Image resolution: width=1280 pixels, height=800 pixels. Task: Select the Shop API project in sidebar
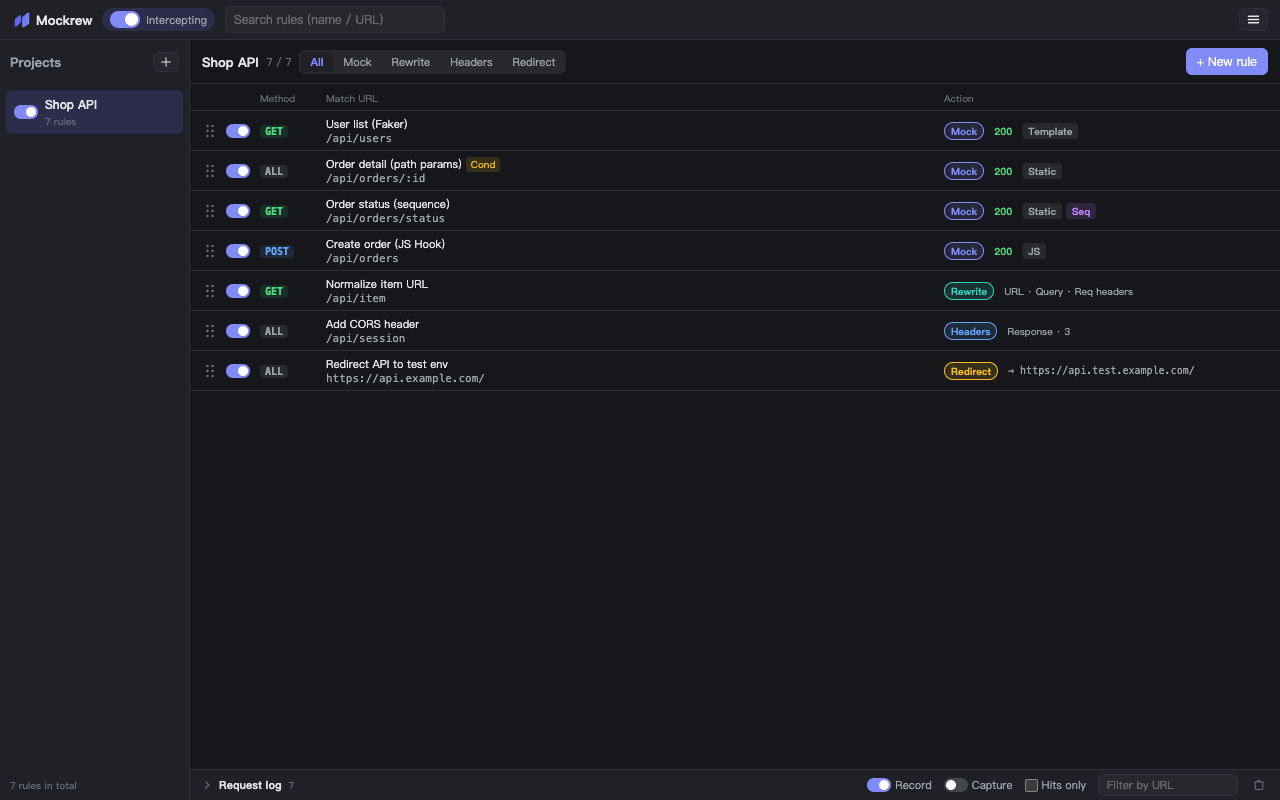[x=95, y=112]
